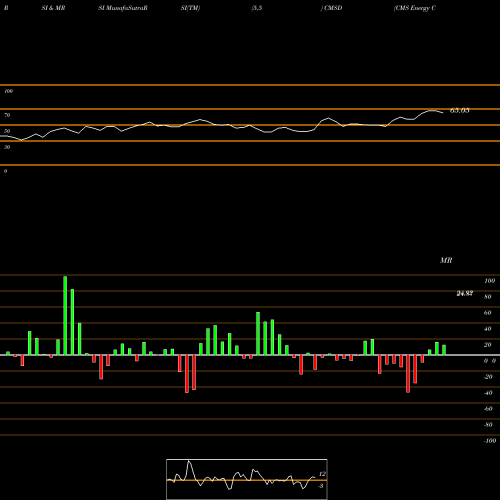Open the mini oscillator thumbnail chart
This screenshot has width=500, height=500.
pyautogui.click(x=247, y=479)
